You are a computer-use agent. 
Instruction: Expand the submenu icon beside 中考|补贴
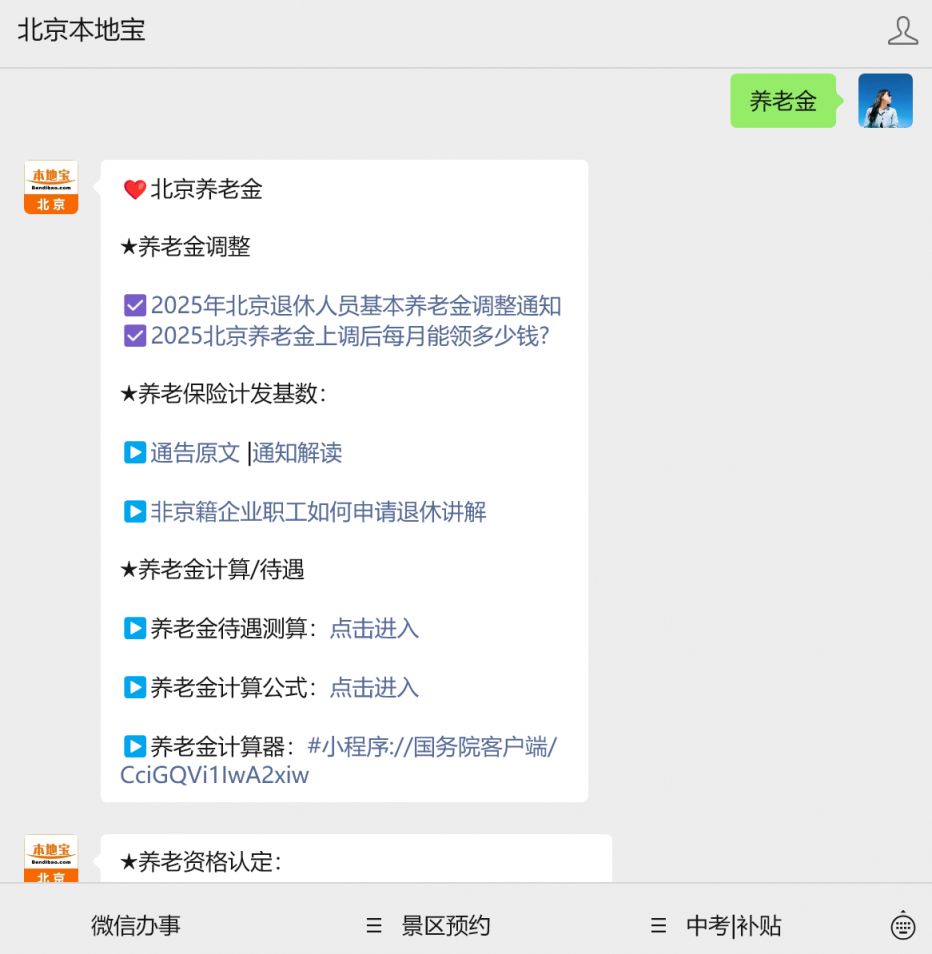click(657, 925)
